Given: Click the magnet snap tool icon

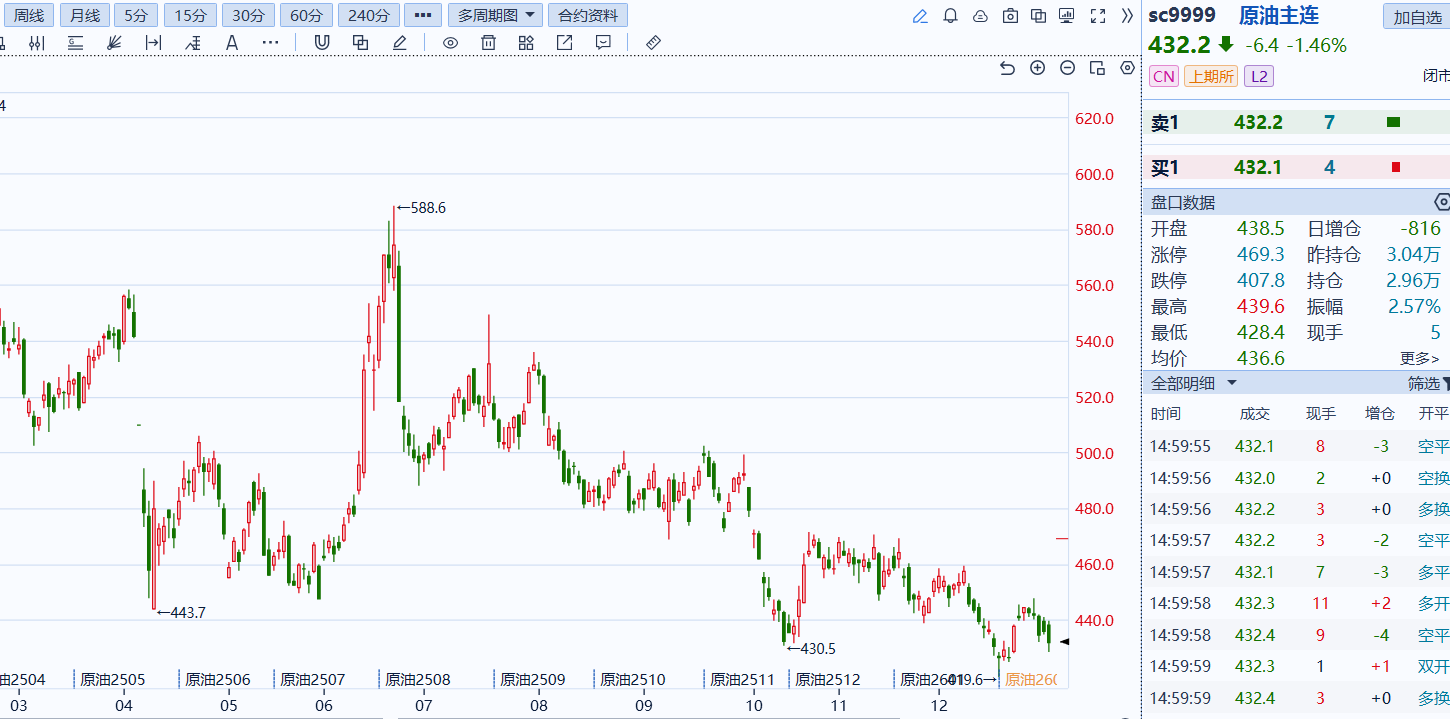Looking at the screenshot, I should click(322, 42).
